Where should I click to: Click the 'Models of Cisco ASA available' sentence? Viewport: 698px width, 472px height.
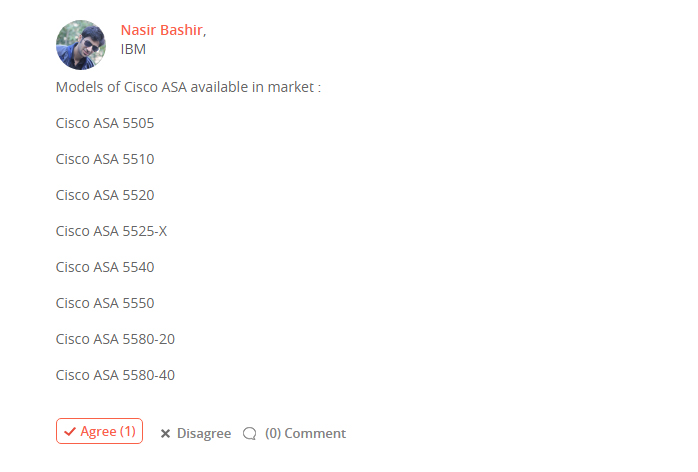[x=188, y=87]
